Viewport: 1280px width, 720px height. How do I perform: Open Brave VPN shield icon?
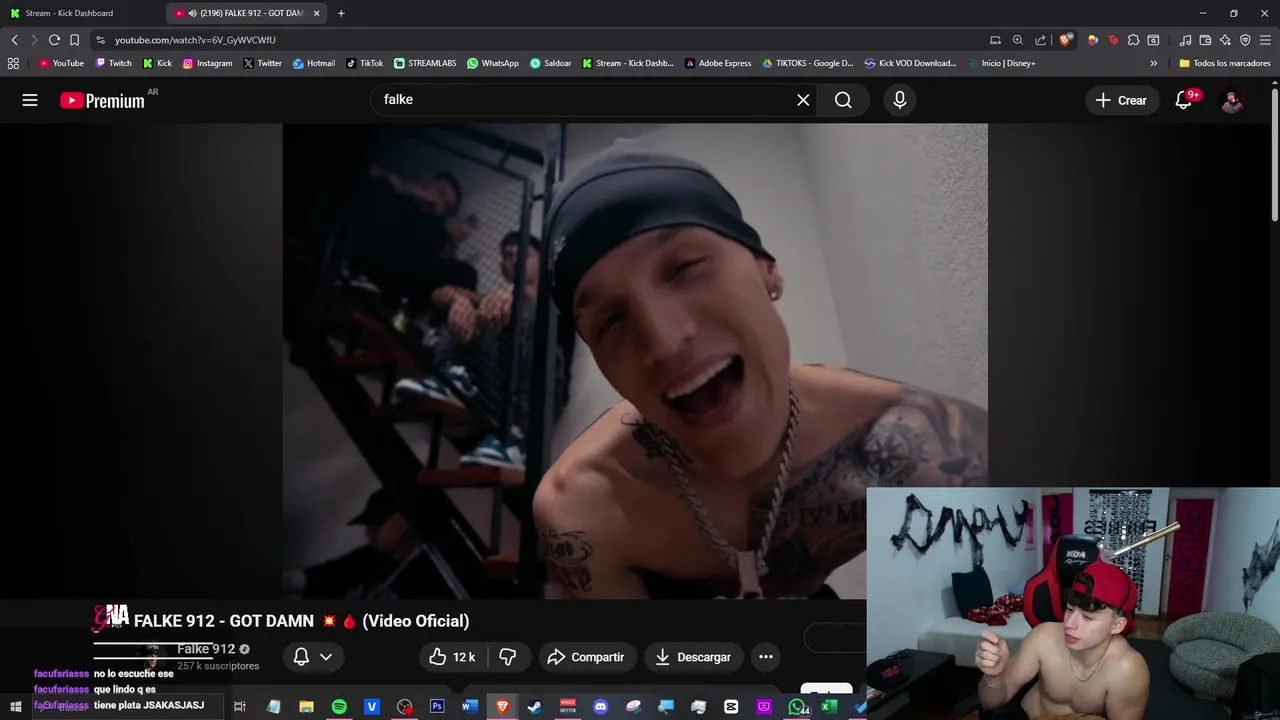coord(1245,40)
